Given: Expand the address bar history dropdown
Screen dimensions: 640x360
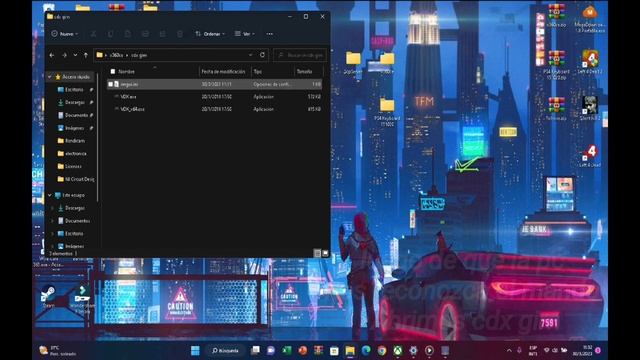Looking at the screenshot, I should coord(251,55).
